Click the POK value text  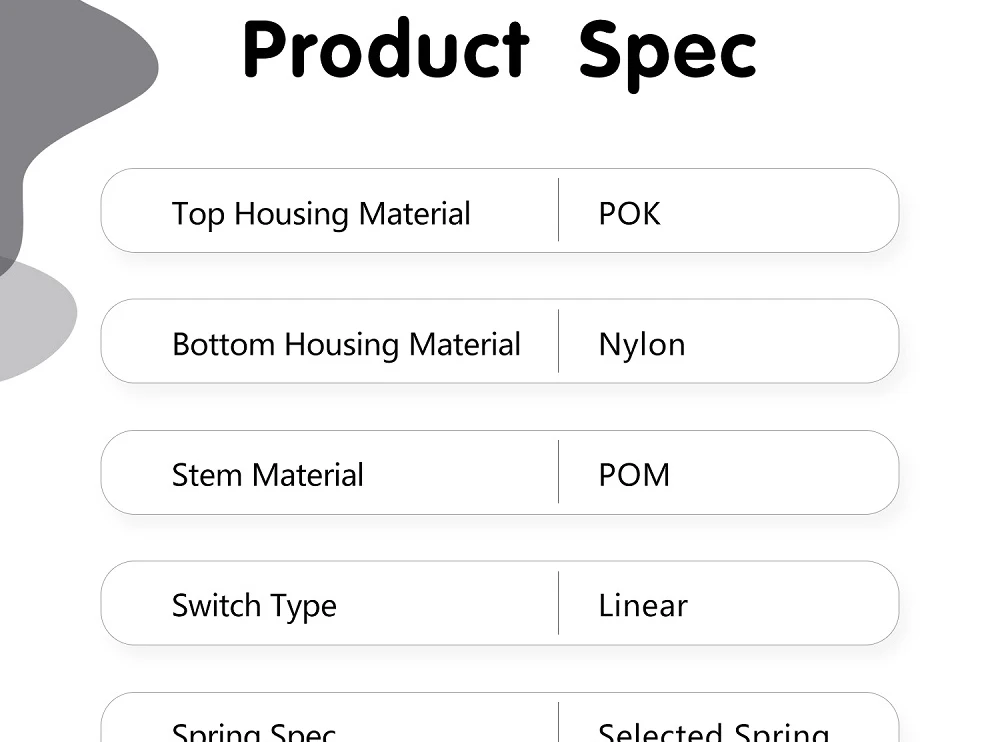(x=629, y=214)
